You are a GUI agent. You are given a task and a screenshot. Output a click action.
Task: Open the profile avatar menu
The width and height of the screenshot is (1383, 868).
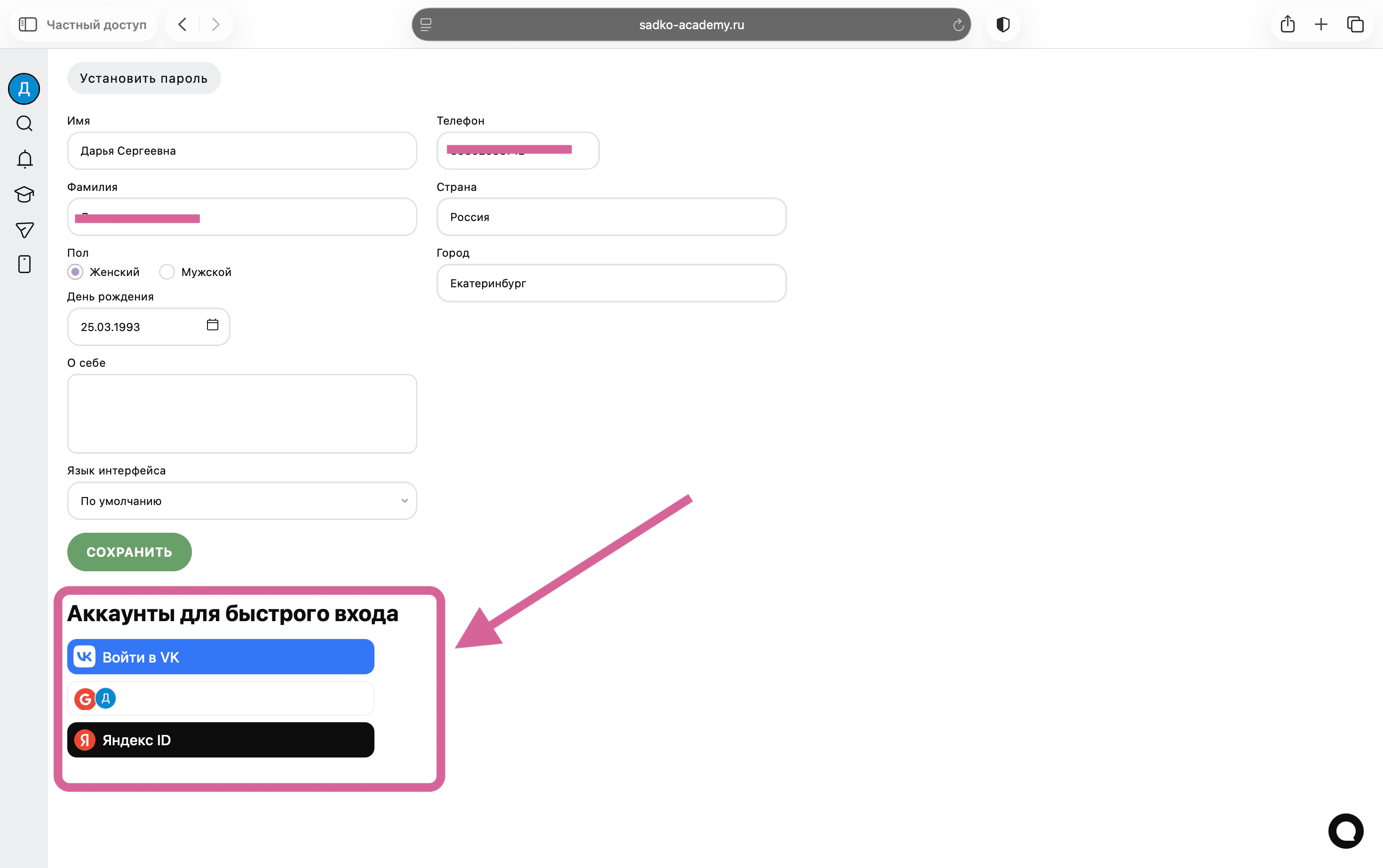point(24,89)
